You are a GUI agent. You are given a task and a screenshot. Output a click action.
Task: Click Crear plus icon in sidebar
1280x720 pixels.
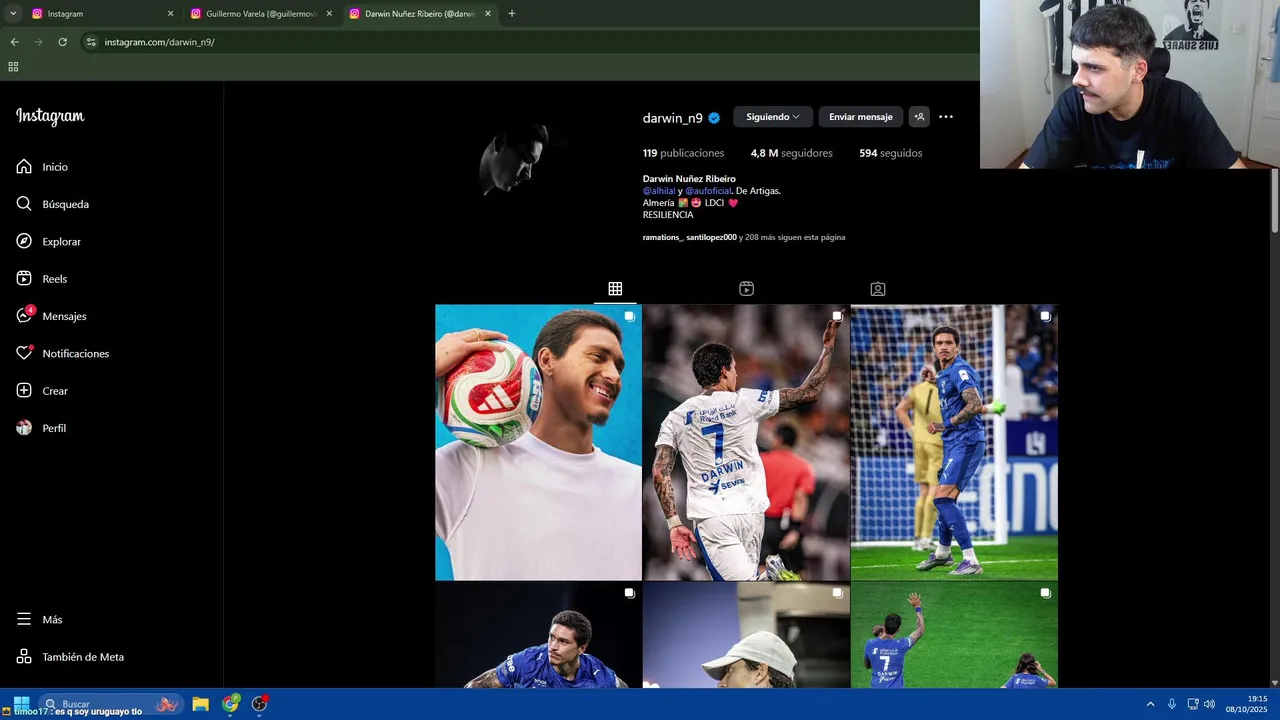[24, 391]
